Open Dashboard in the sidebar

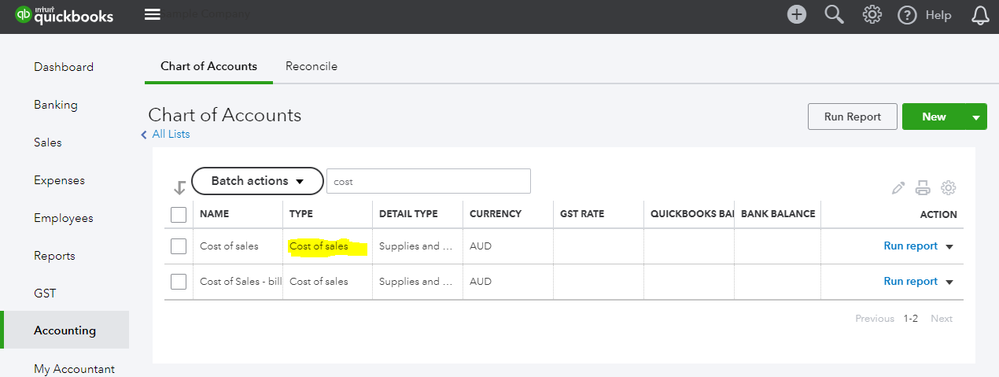(64, 67)
